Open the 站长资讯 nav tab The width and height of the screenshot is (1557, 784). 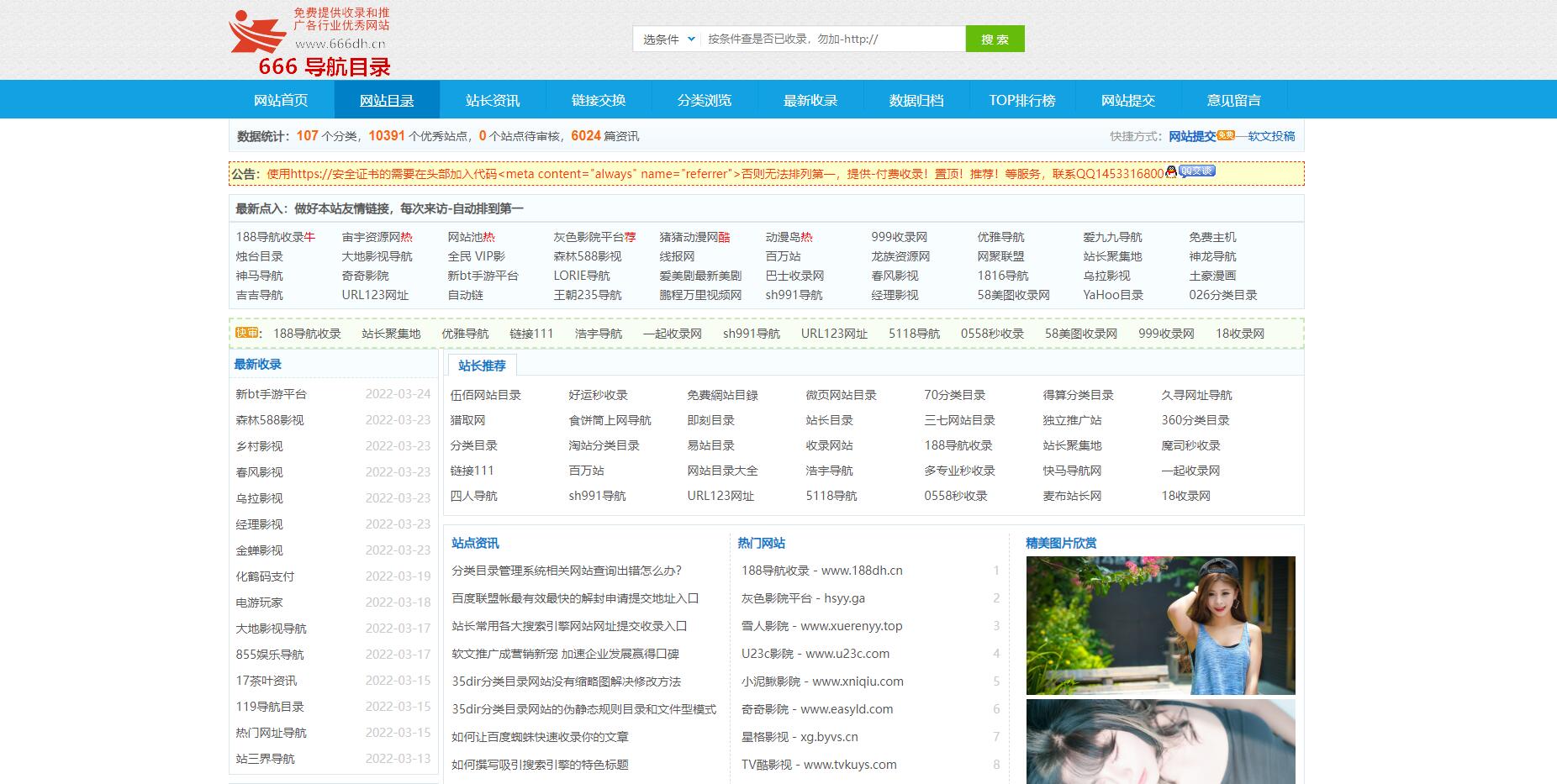pyautogui.click(x=493, y=100)
